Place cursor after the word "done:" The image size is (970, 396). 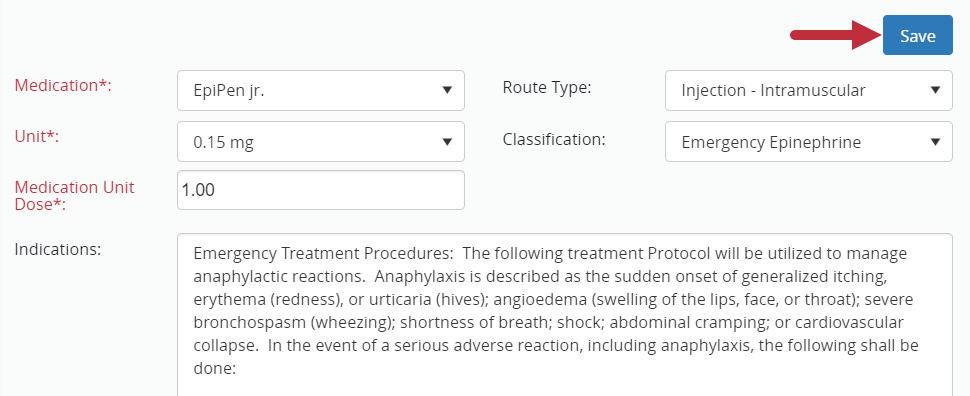[x=239, y=369]
